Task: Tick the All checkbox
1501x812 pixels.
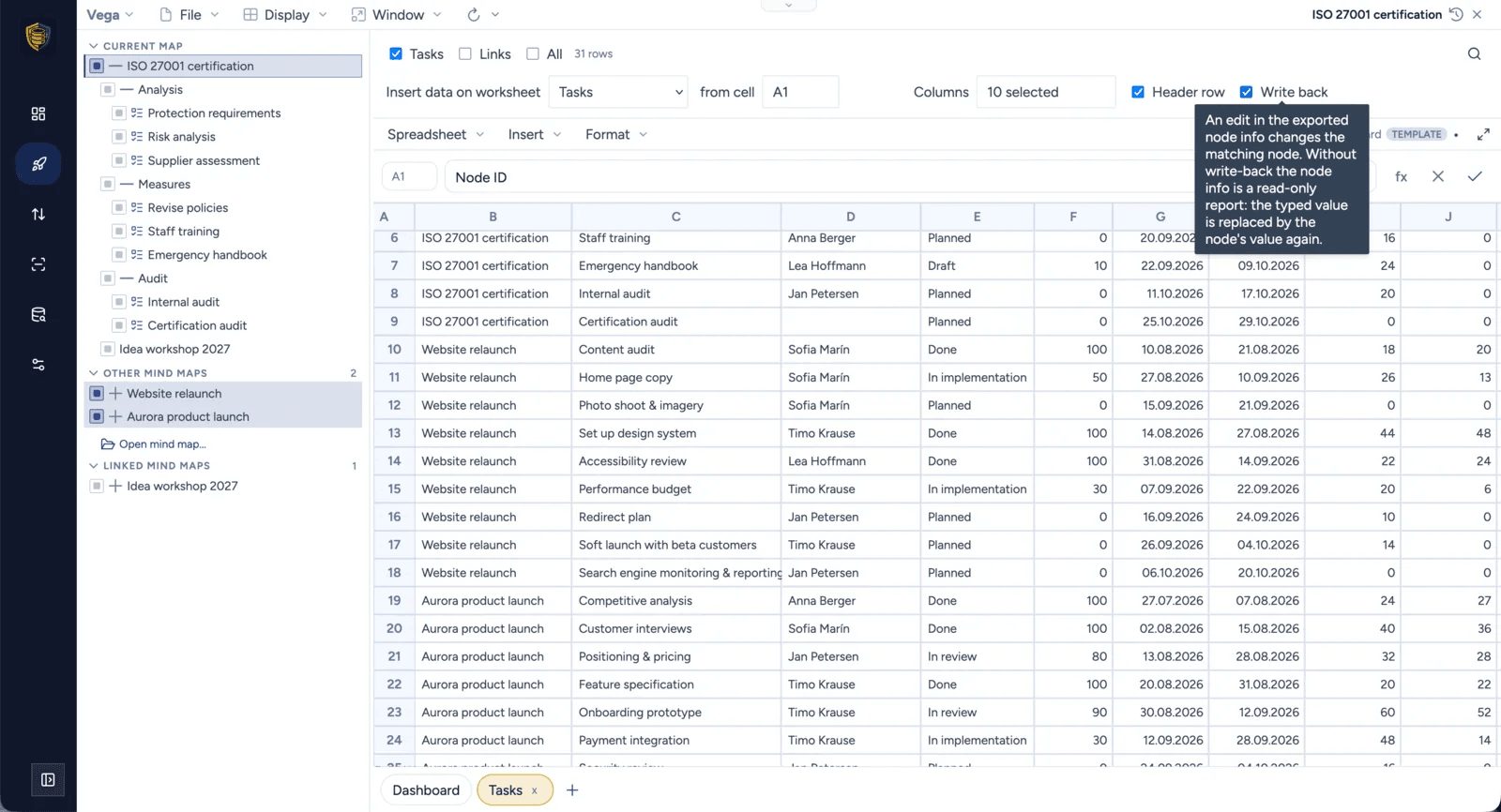Action: [x=533, y=53]
